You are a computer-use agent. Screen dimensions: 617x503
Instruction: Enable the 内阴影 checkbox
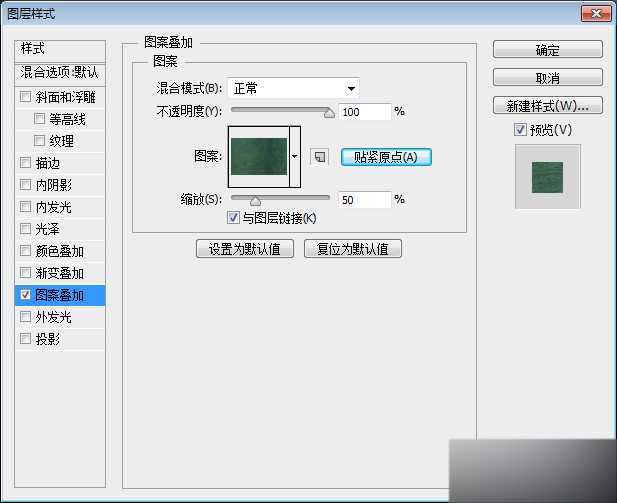pyautogui.click(x=26, y=184)
